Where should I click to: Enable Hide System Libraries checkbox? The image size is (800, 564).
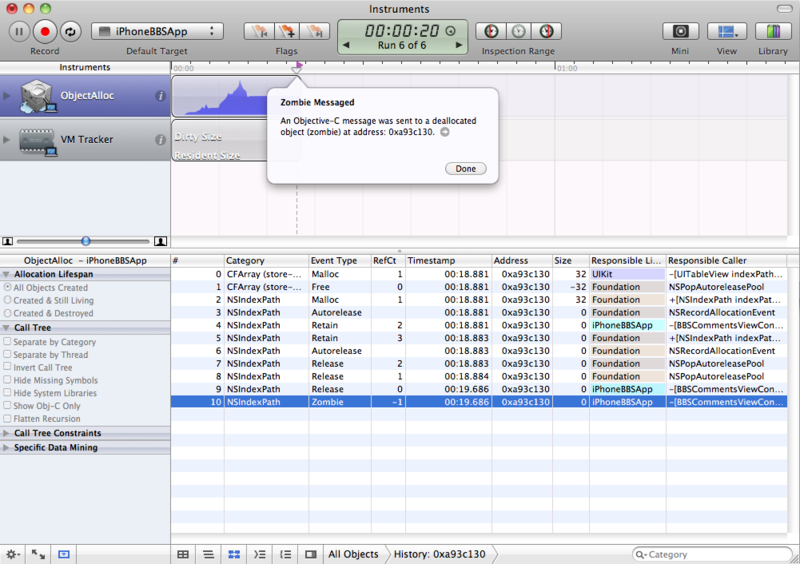click(7, 393)
